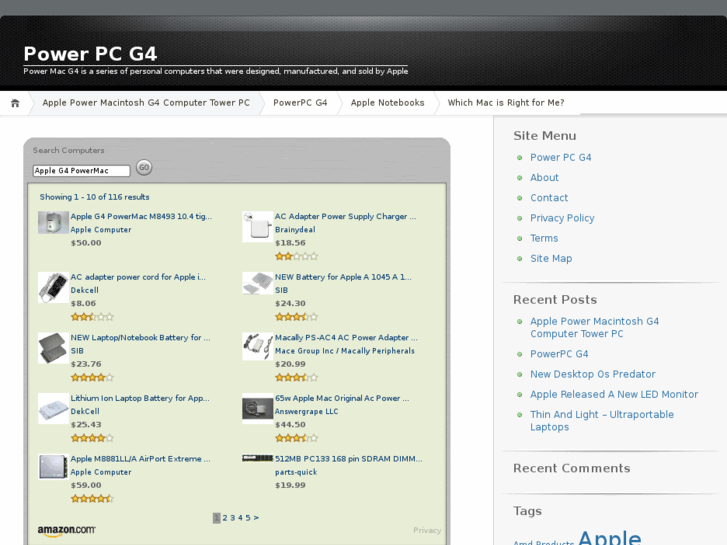The height and width of the screenshot is (545, 727).
Task: Click Showing 1 - 10 of 116 results text
Action: point(95,197)
